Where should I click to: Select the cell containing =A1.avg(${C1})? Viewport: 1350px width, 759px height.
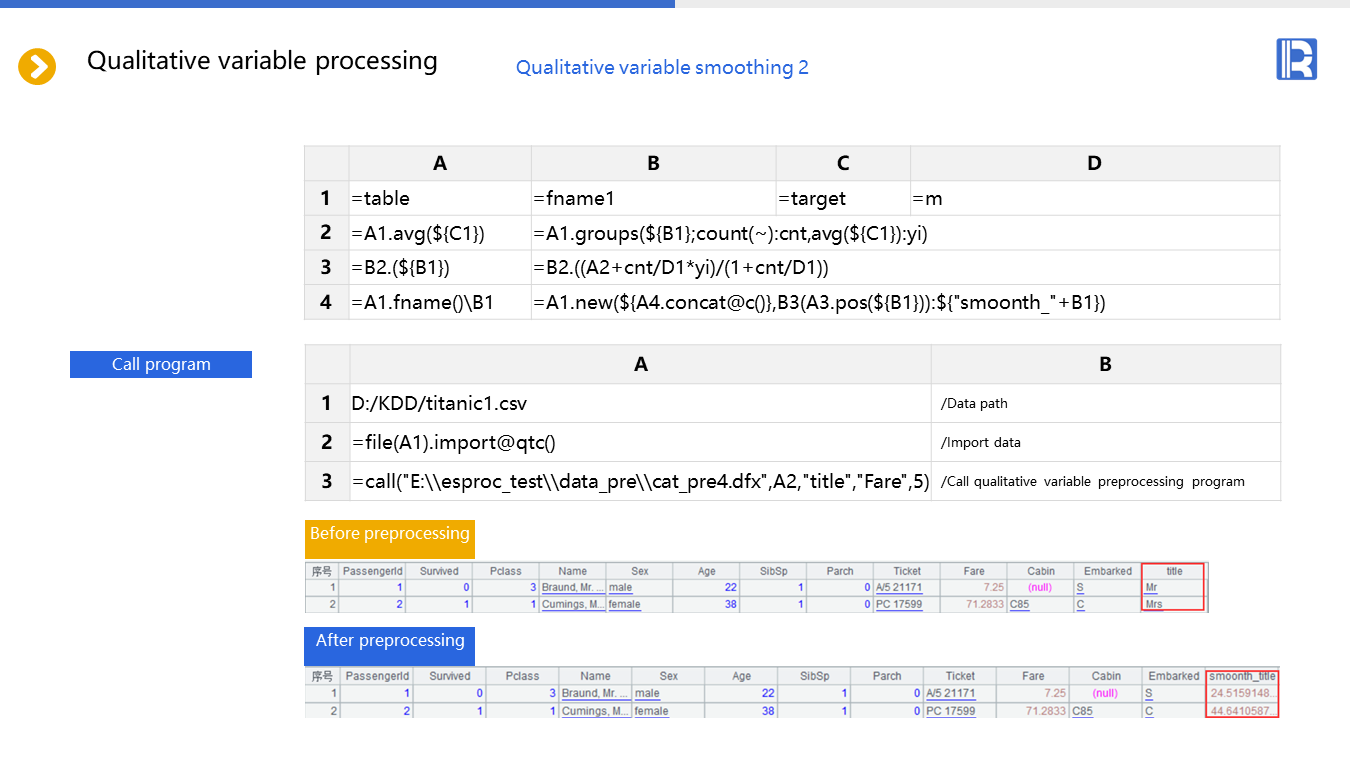pyautogui.click(x=439, y=233)
